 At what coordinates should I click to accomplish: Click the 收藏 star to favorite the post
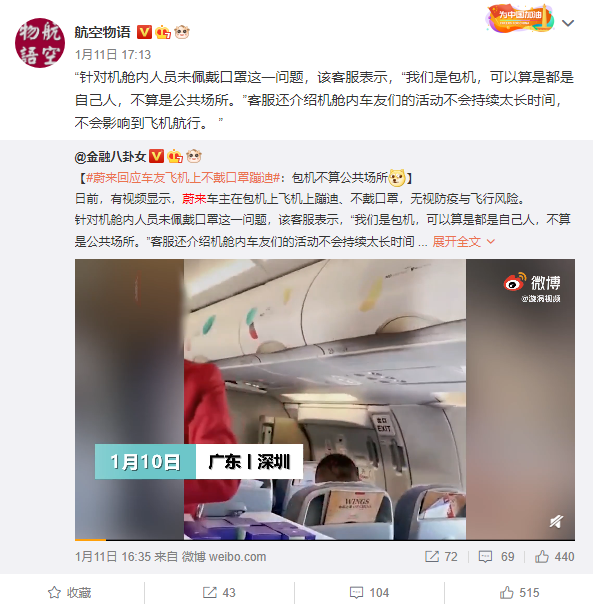(70, 593)
